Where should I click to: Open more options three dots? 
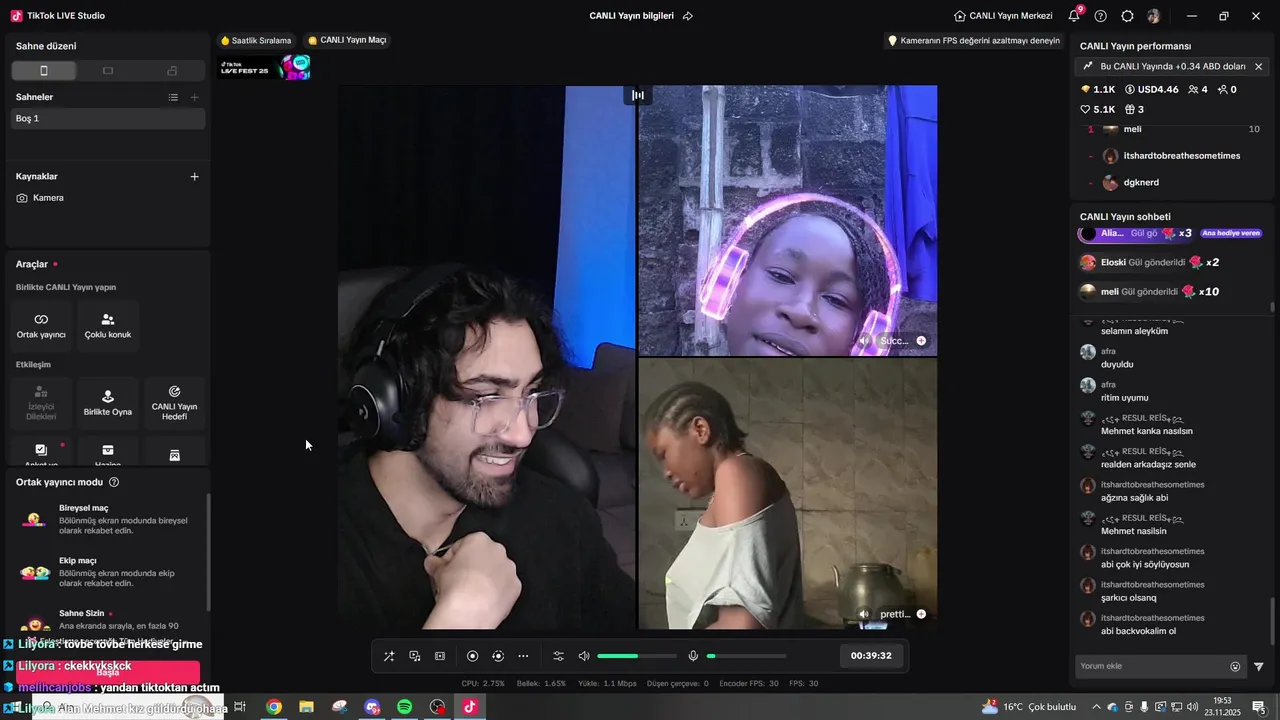523,656
